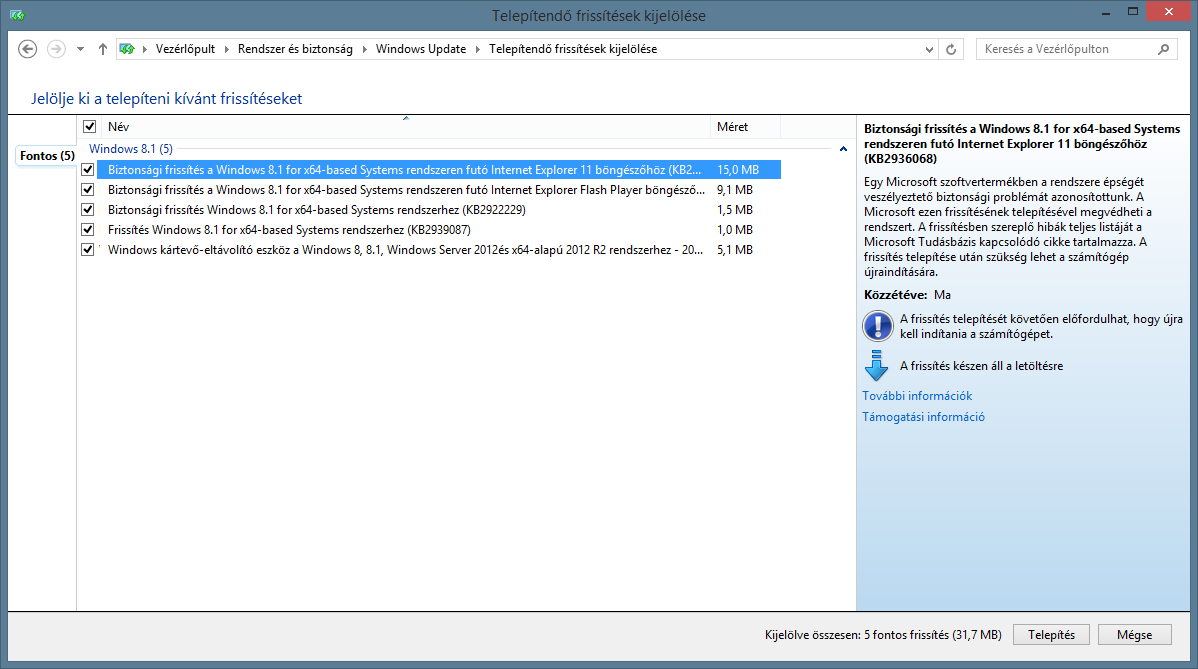Go to Windows Update breadcrumb

pos(421,49)
